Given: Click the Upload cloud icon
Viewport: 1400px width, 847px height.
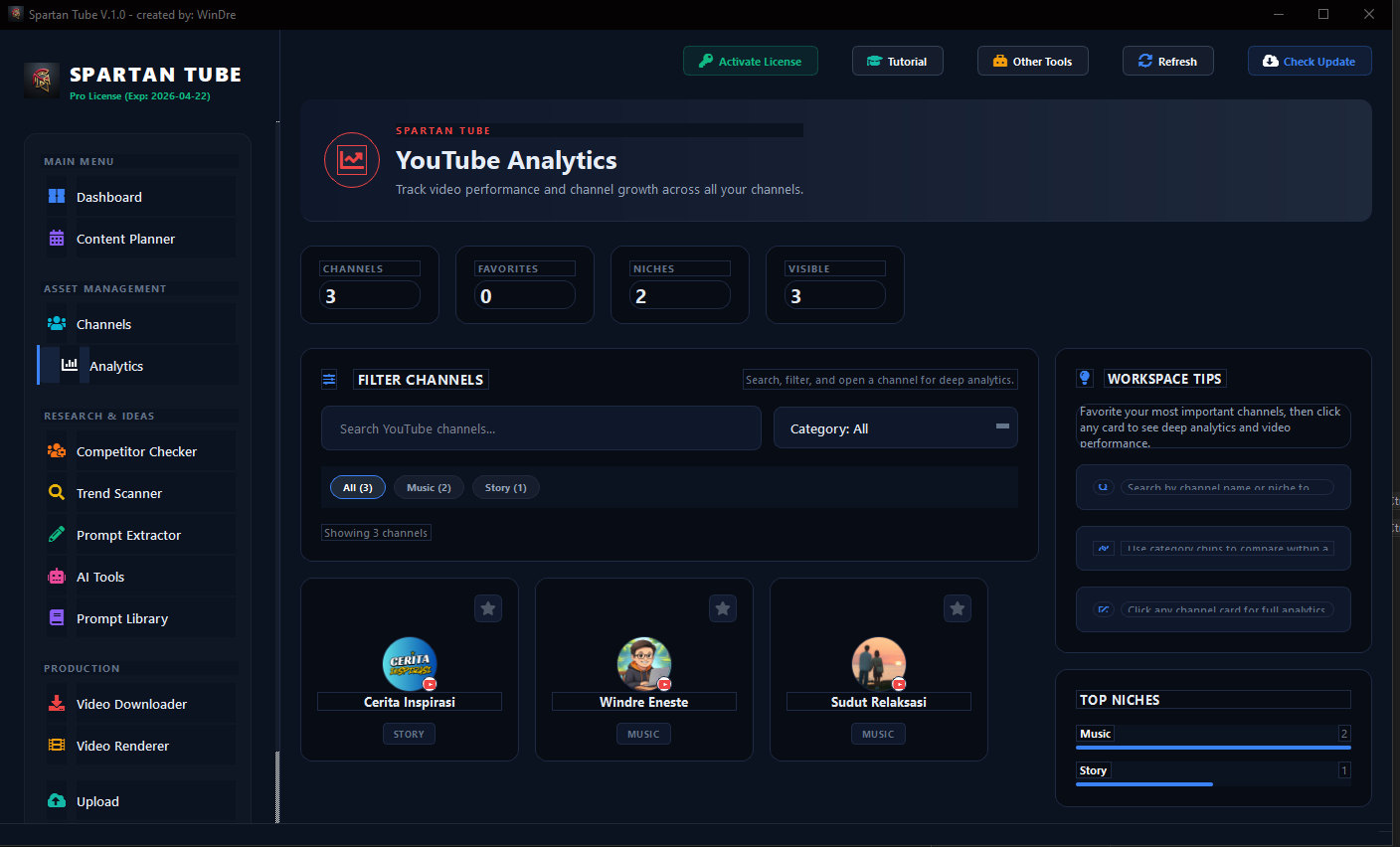Looking at the screenshot, I should coord(56,801).
